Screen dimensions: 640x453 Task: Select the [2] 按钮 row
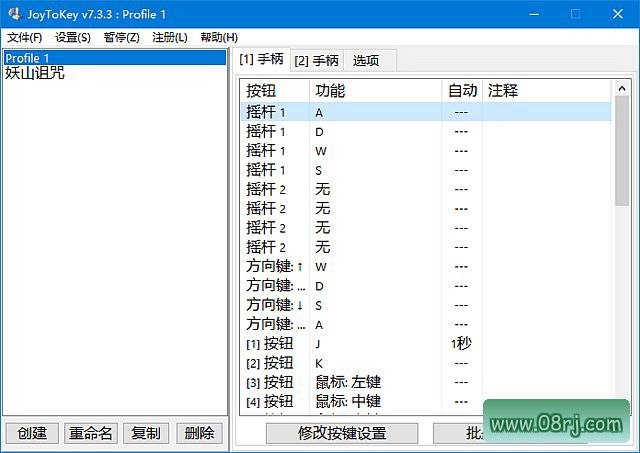pos(426,363)
